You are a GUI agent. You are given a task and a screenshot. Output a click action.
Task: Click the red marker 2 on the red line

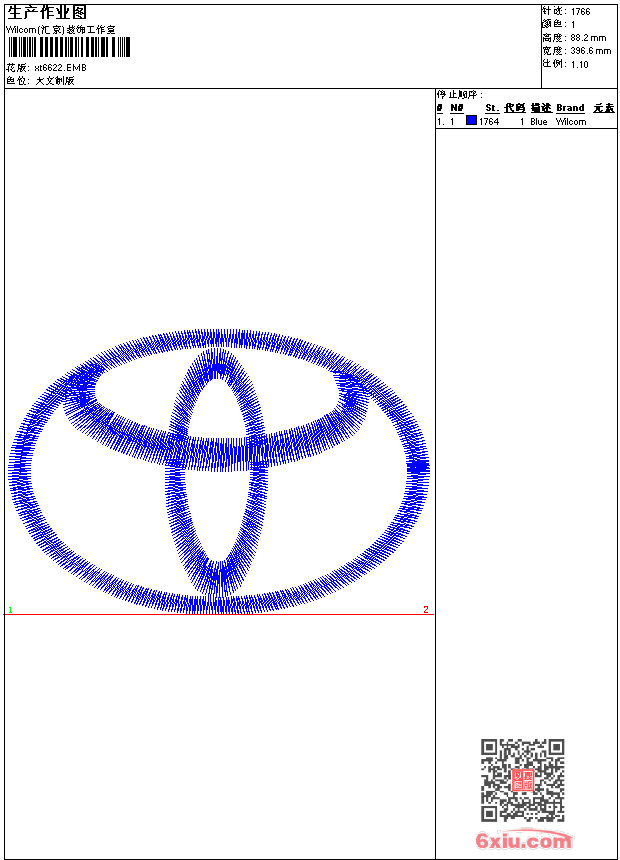point(425,609)
